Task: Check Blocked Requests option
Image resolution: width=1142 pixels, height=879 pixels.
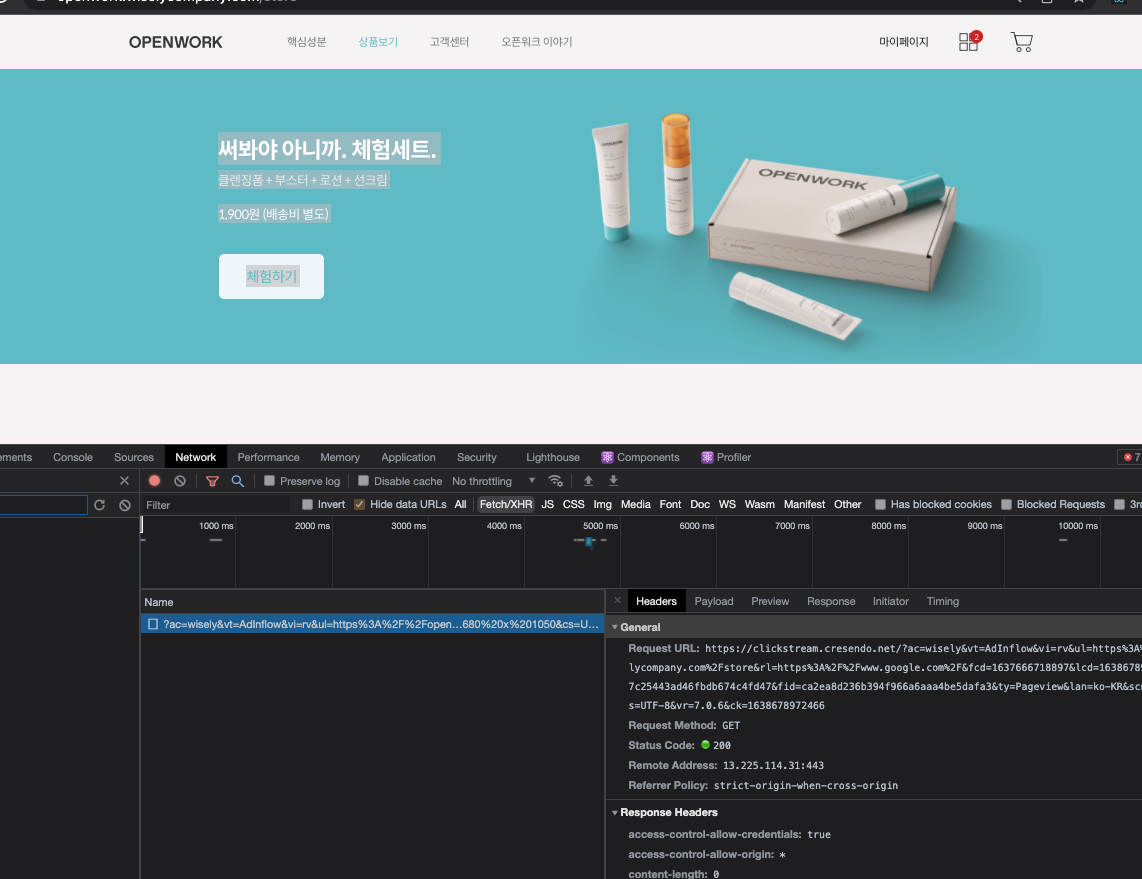Action: click(x=1007, y=504)
